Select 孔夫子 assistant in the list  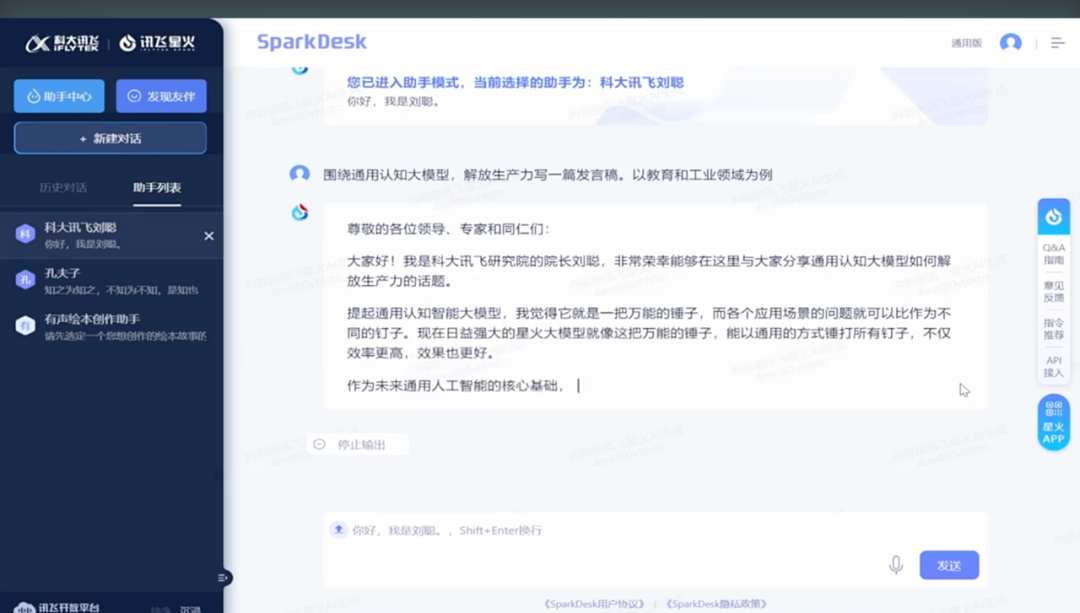[110, 278]
